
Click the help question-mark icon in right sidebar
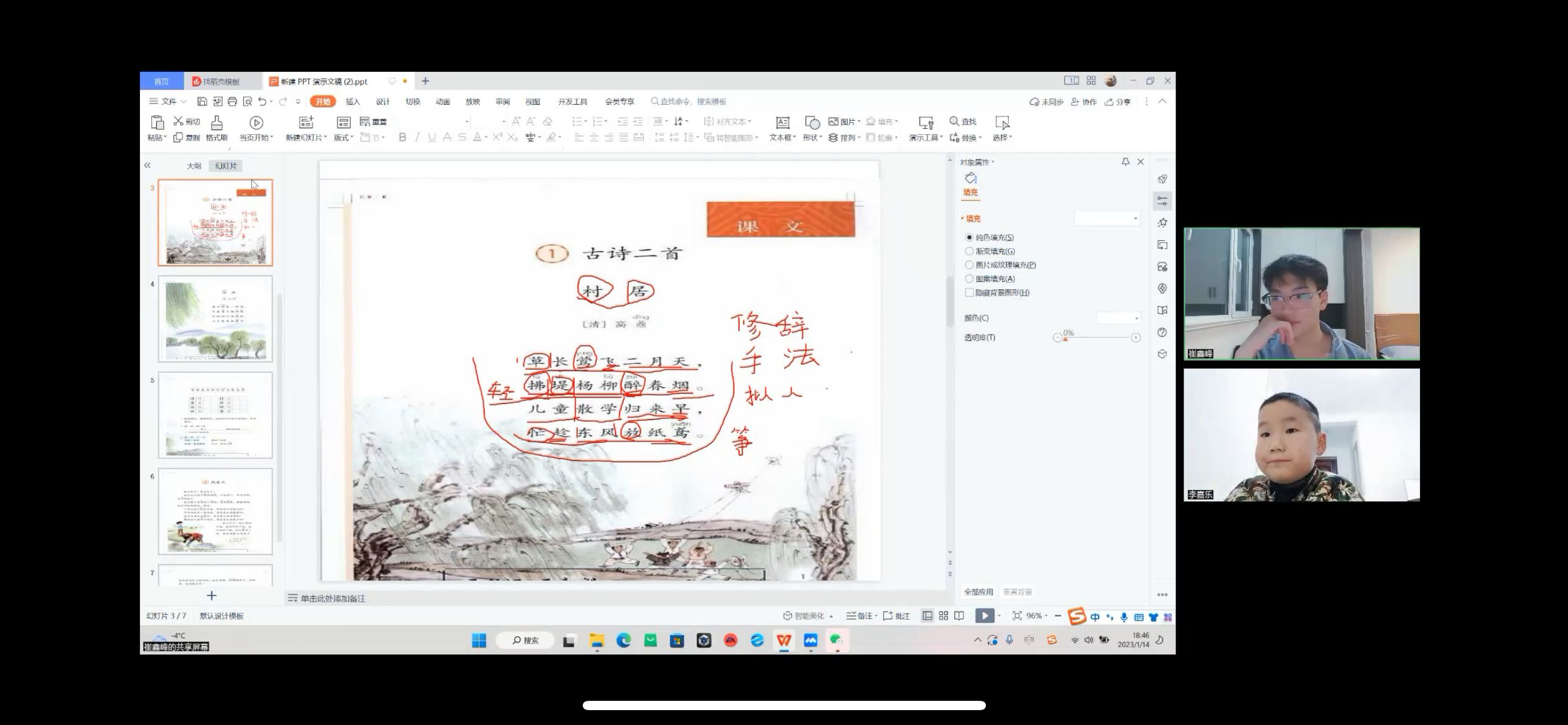pyautogui.click(x=1162, y=333)
